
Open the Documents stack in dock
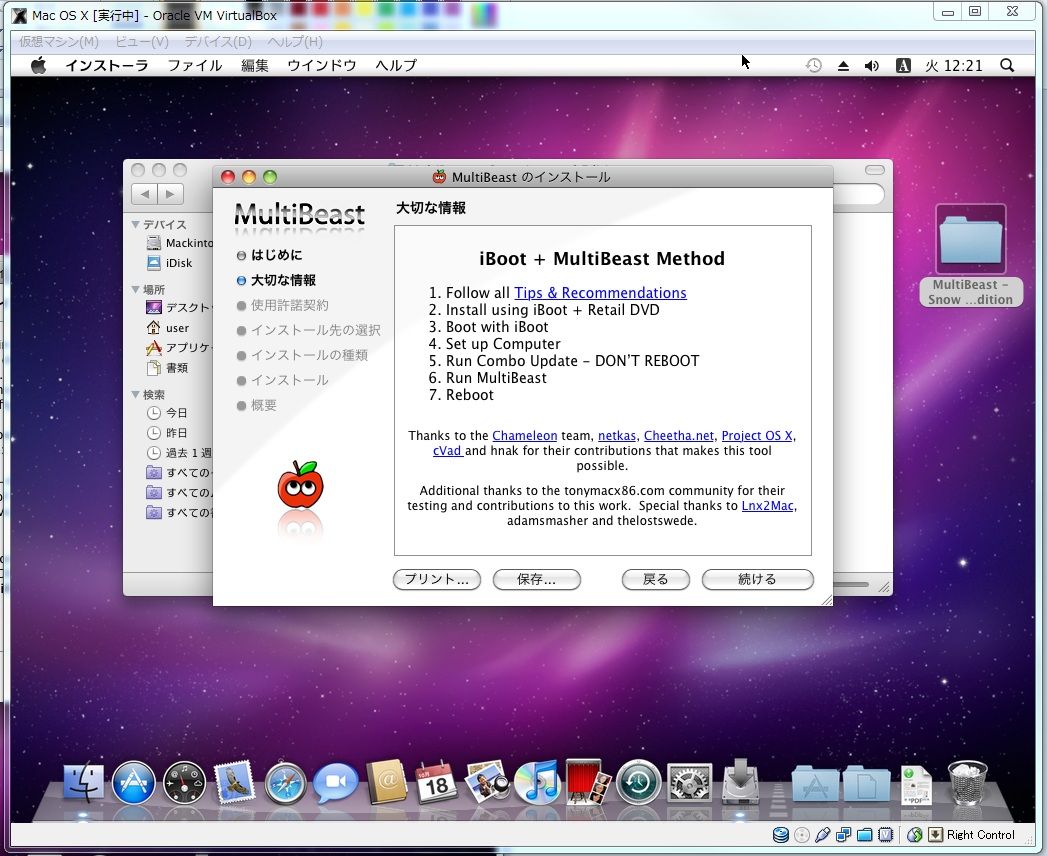(x=866, y=783)
